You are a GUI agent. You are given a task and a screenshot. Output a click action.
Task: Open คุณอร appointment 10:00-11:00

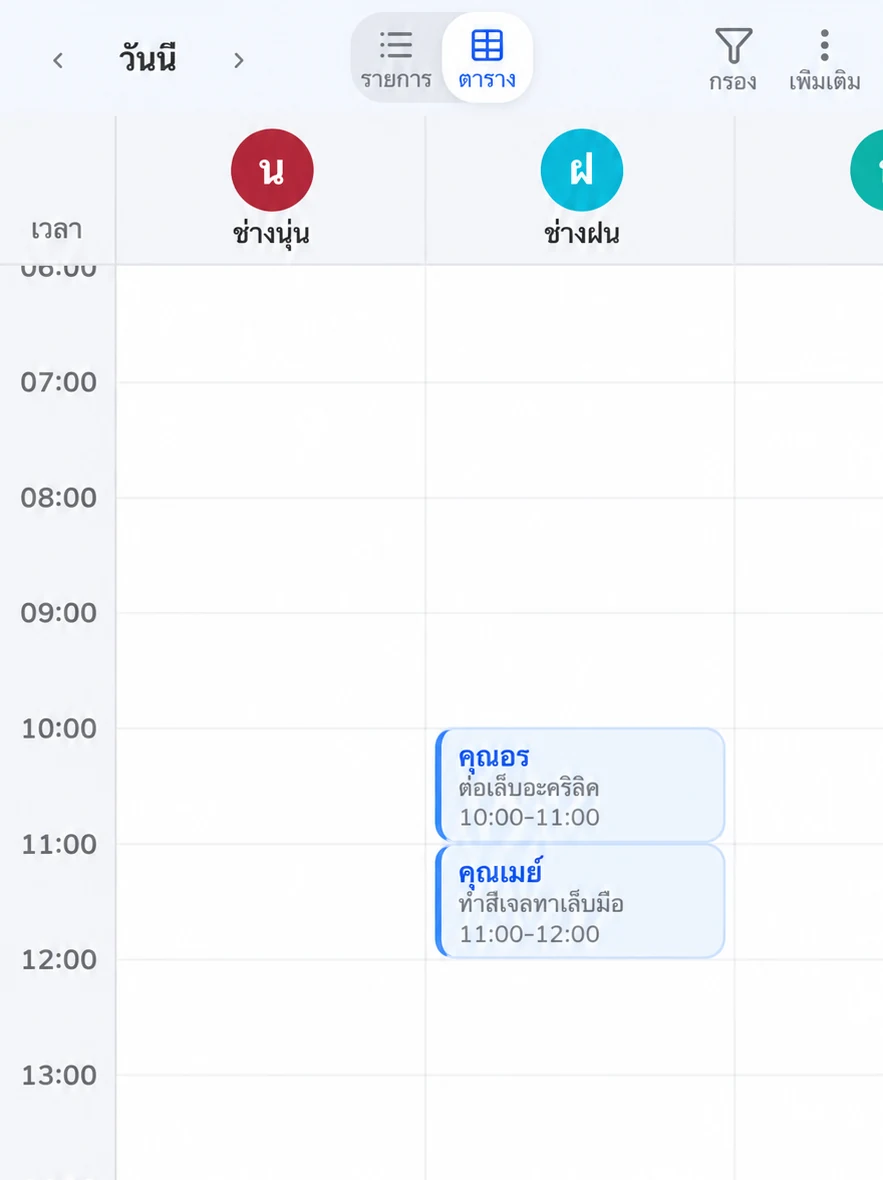pyautogui.click(x=580, y=785)
